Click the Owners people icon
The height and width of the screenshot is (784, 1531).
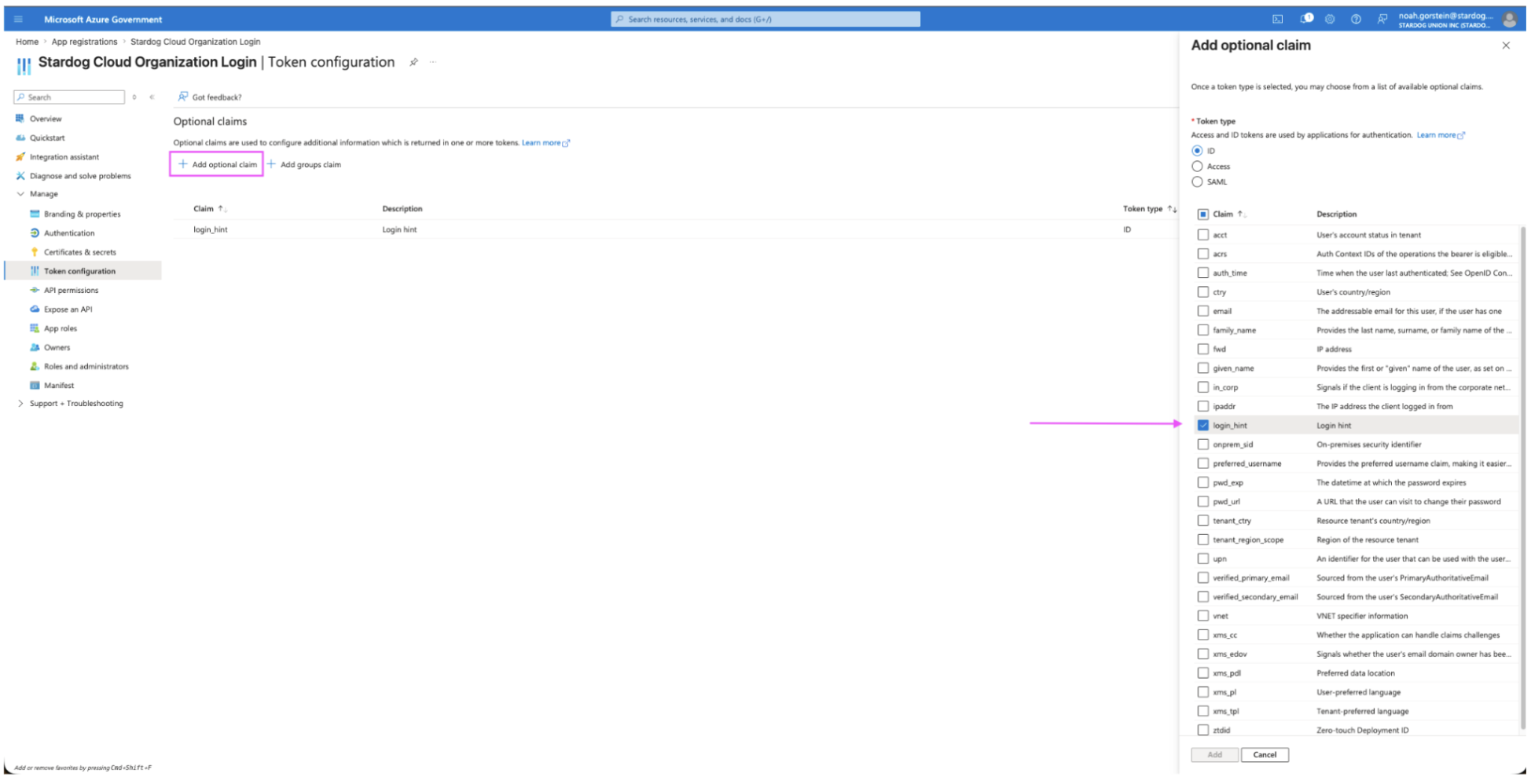pos(35,347)
